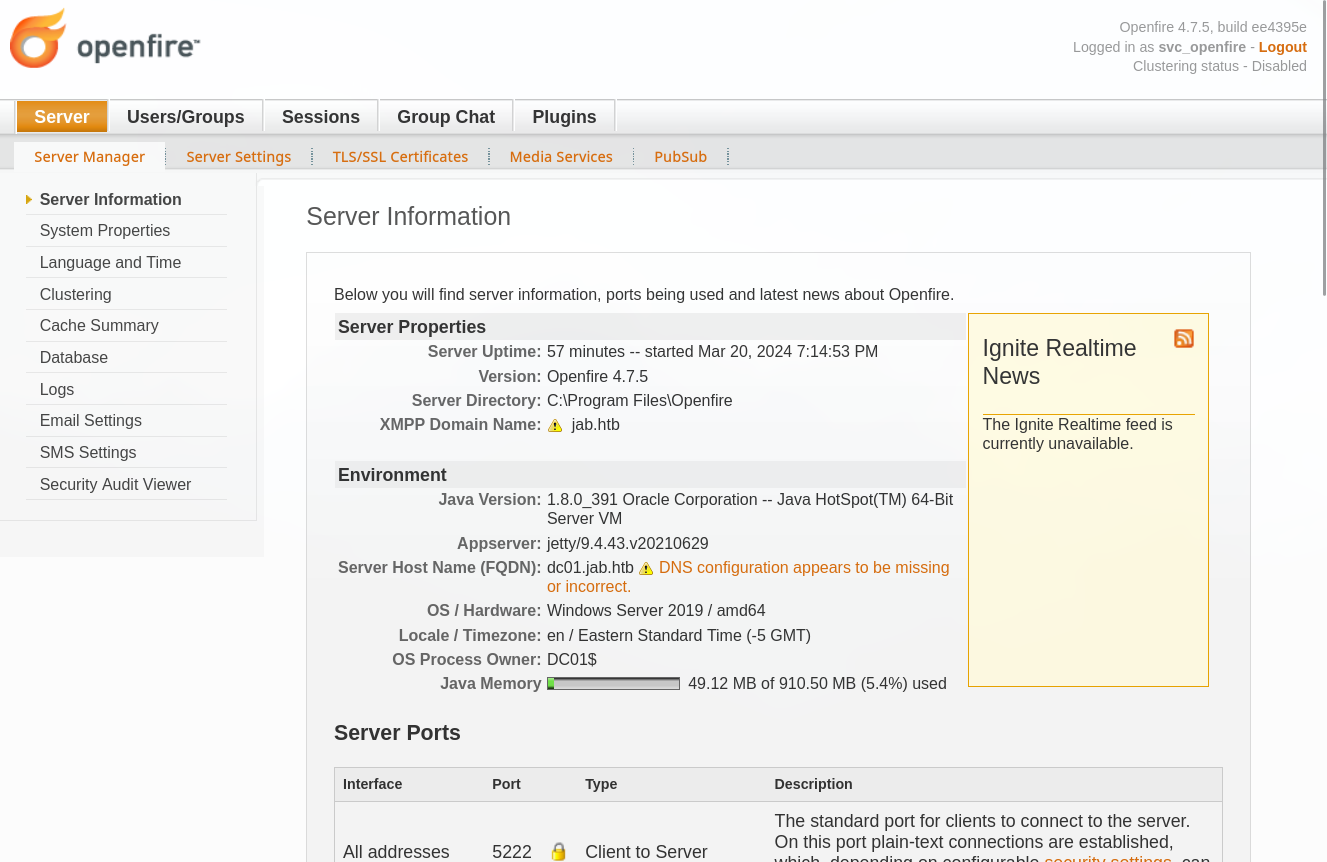Switch to the Users/Groups tab

pos(186,117)
